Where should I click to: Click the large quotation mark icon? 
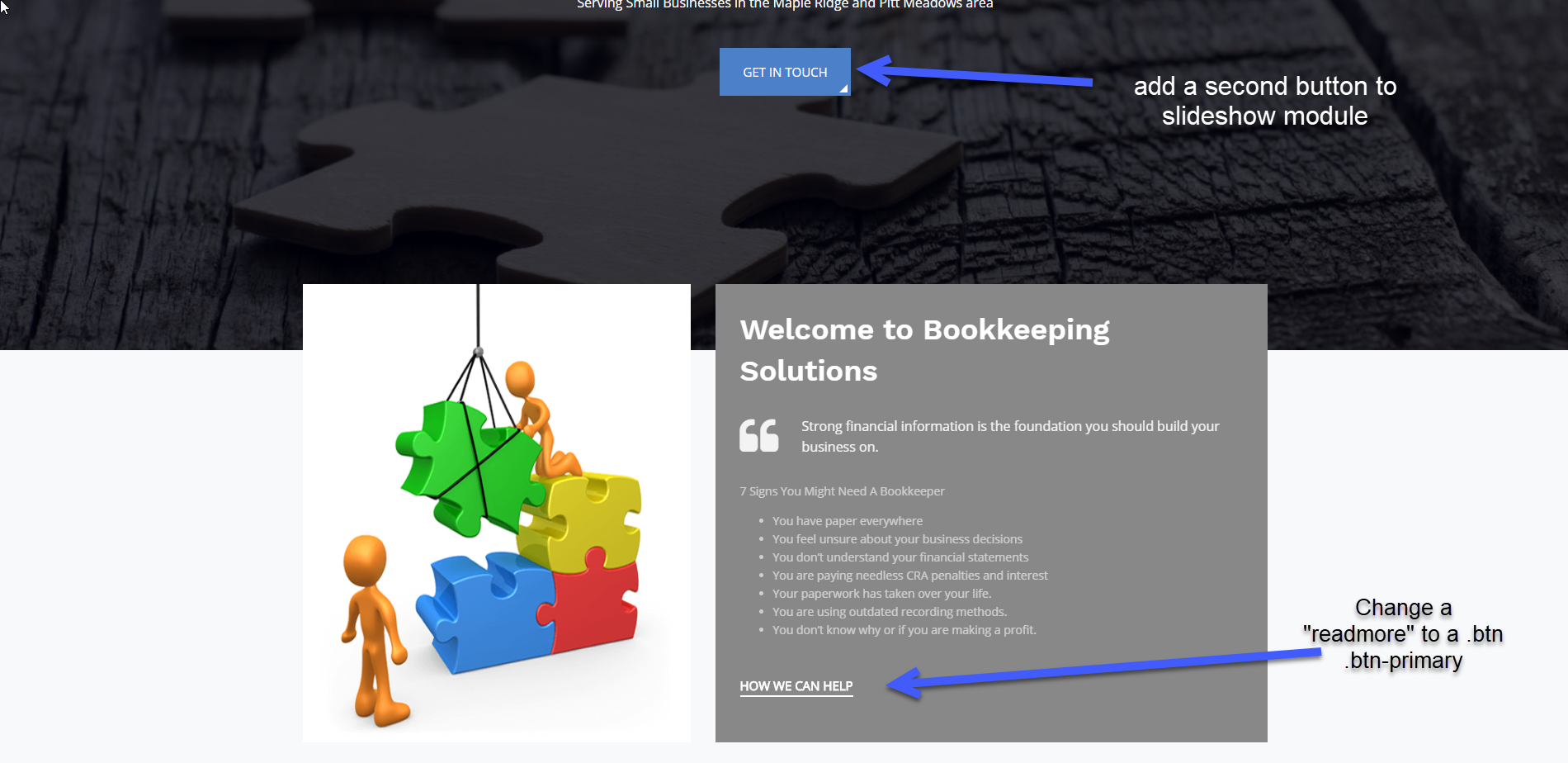tap(759, 436)
